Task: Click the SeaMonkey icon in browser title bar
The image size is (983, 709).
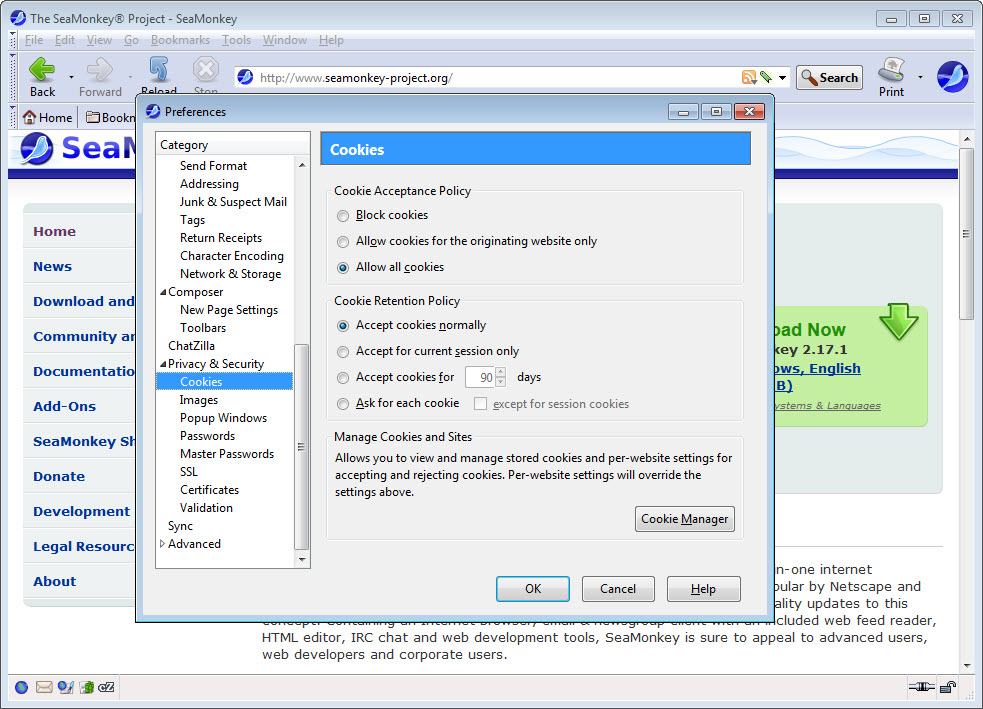Action: click(x=18, y=18)
